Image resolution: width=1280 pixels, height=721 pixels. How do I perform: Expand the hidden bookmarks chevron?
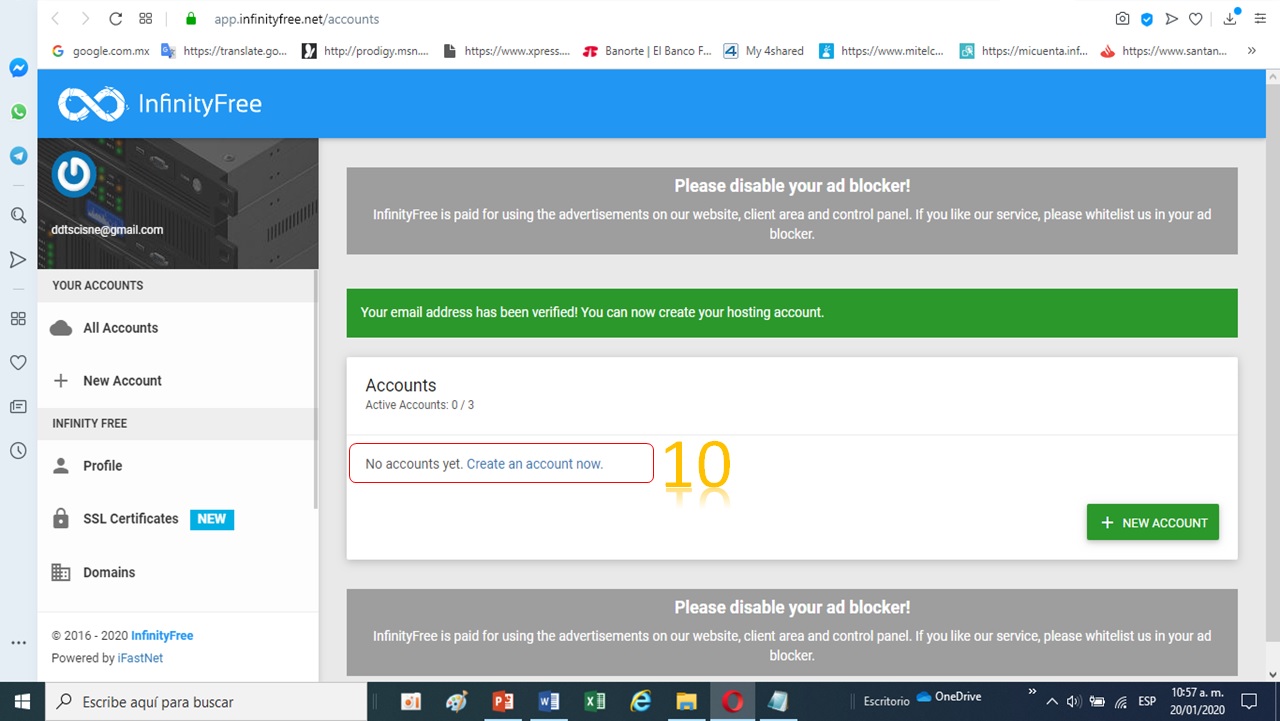(x=1251, y=51)
